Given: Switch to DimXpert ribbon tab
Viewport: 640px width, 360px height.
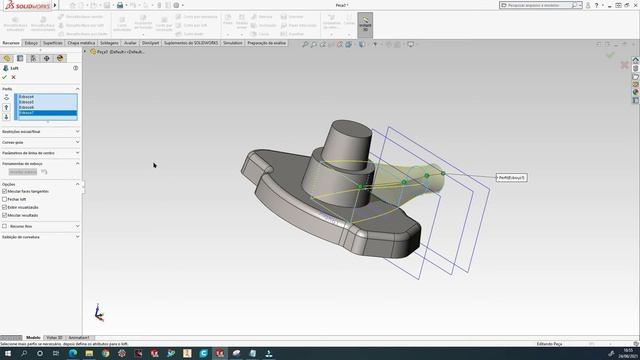Looking at the screenshot, I should 150,43.
